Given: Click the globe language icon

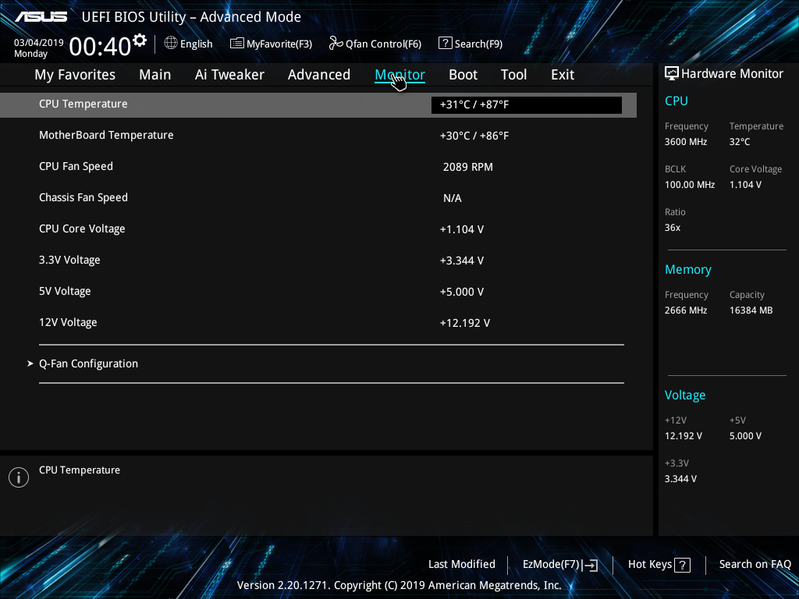Looking at the screenshot, I should coord(171,43).
